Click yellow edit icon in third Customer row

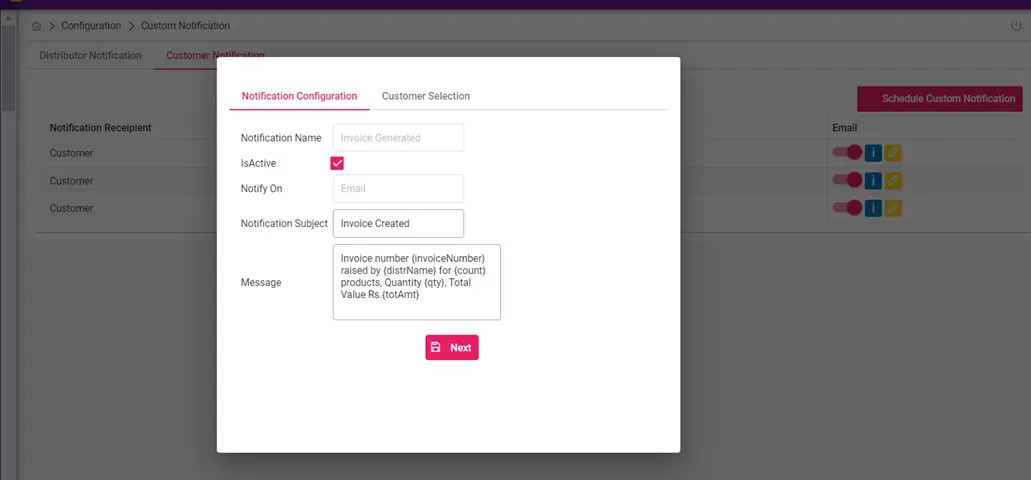click(x=892, y=208)
